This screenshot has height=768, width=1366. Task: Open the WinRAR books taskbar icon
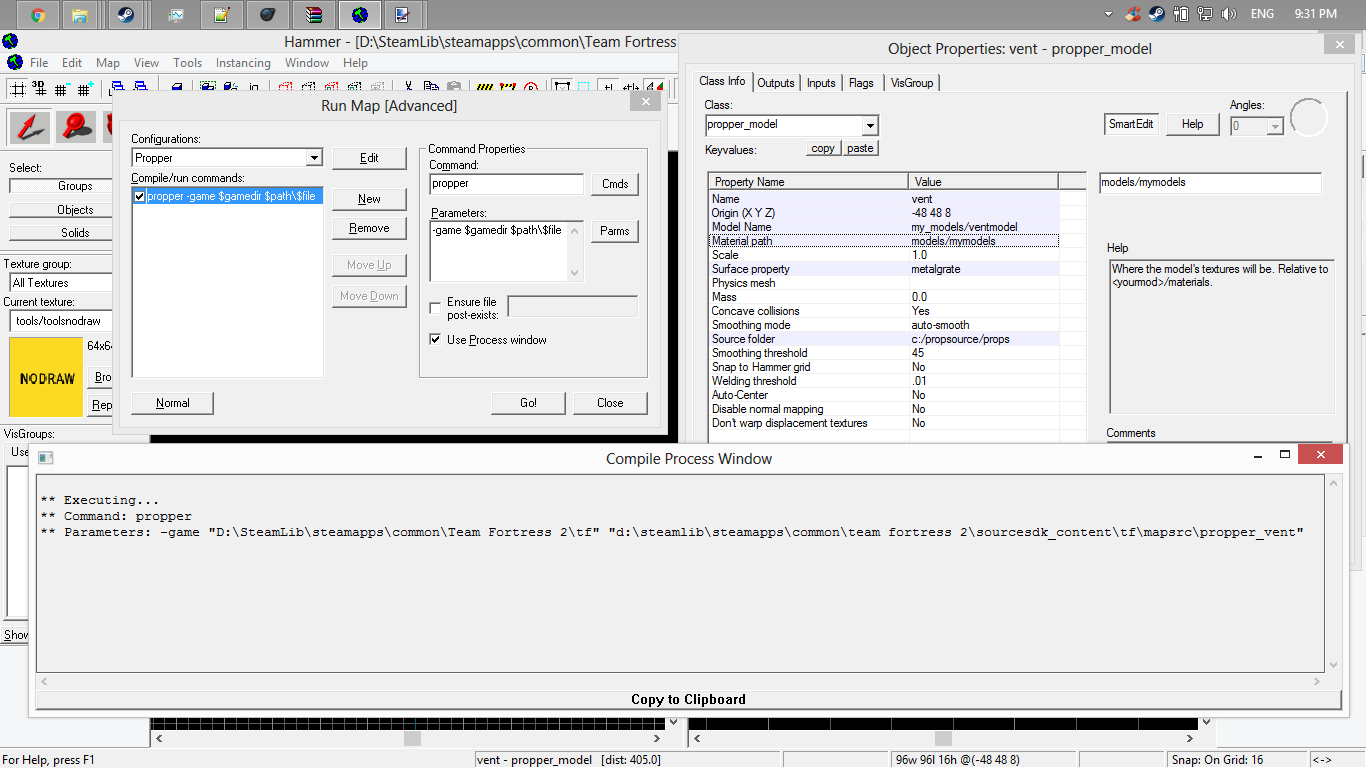[x=314, y=15]
